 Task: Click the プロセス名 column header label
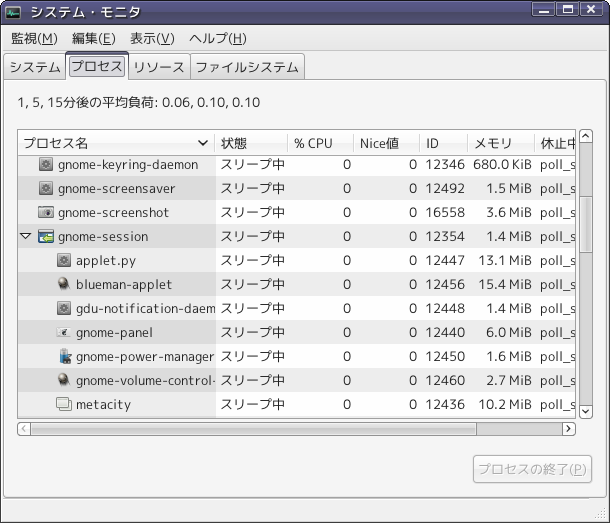coord(56,143)
